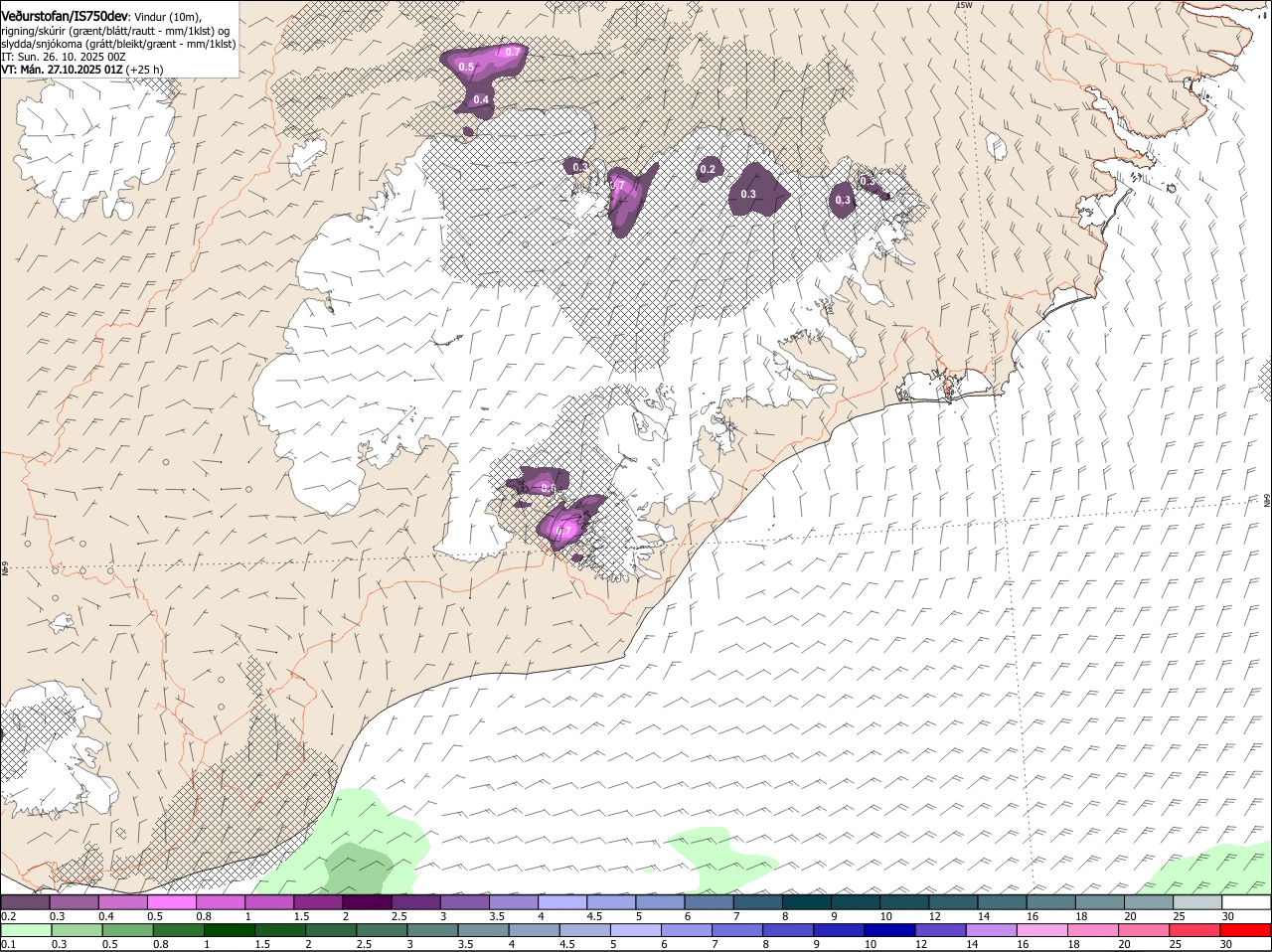Pick the 1 darkest green rain-scale swatch
Viewport: 1272px width, 952px height.
[x=229, y=931]
